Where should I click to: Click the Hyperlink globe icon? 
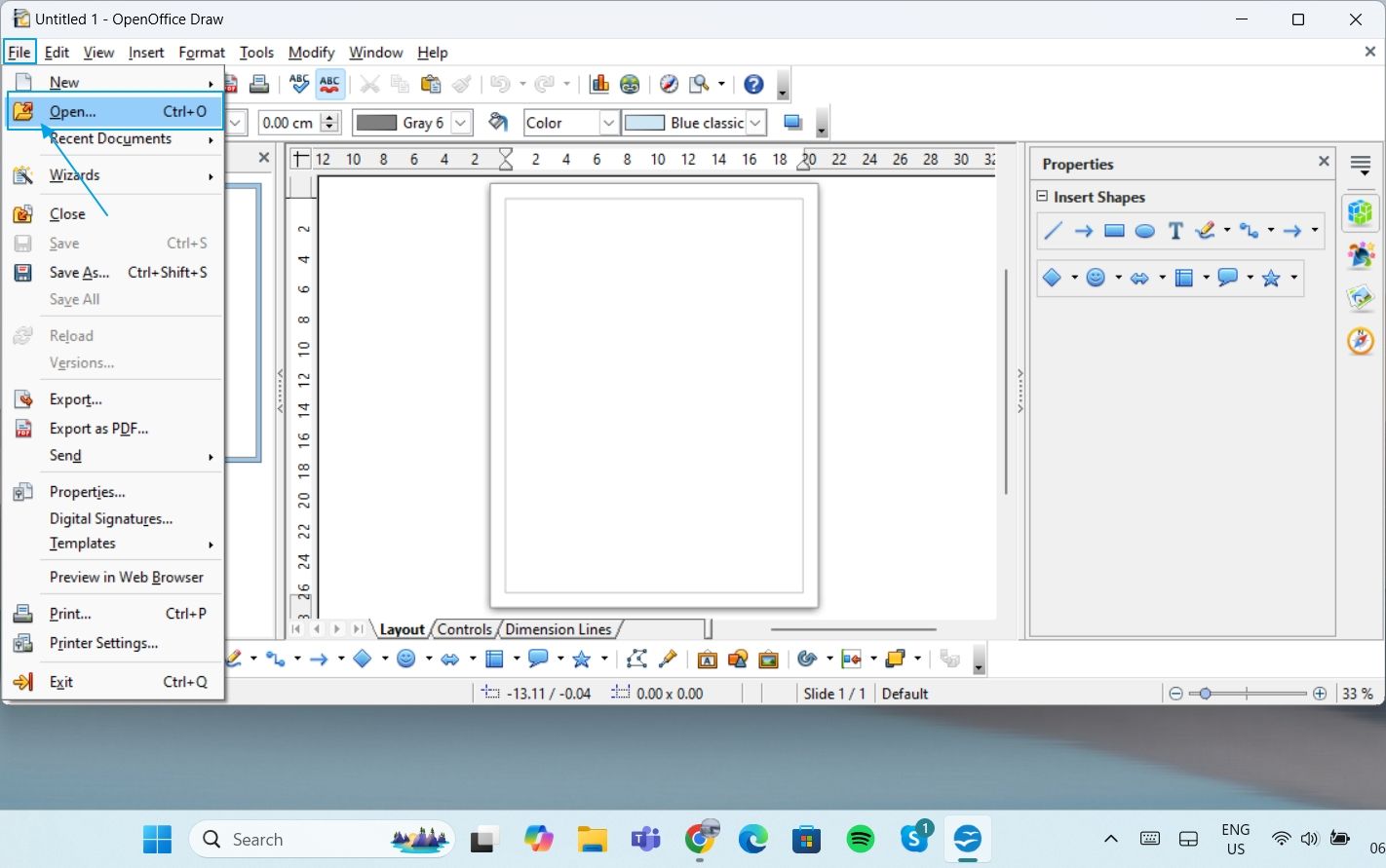point(631,84)
